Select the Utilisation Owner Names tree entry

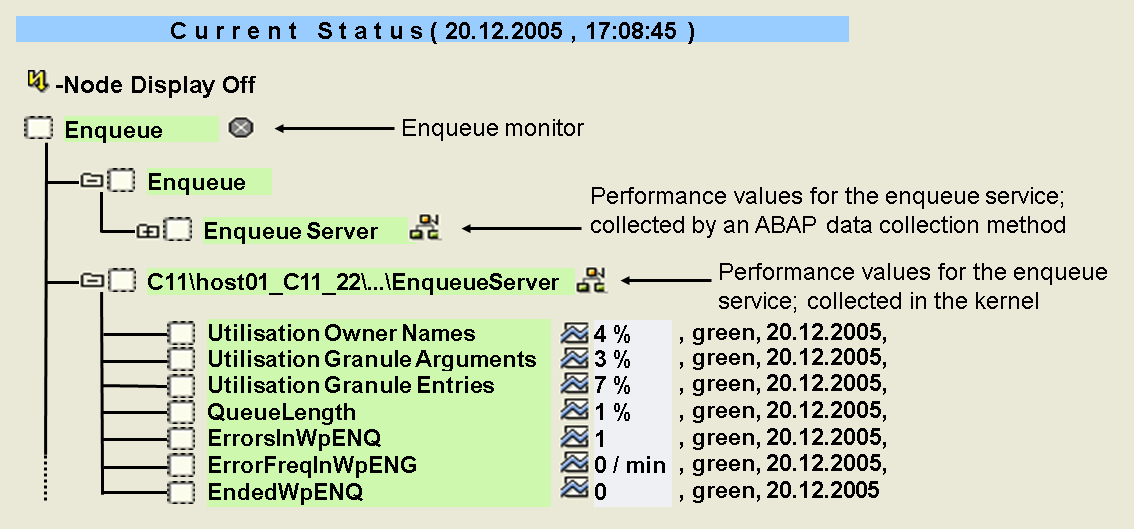(x=341, y=333)
